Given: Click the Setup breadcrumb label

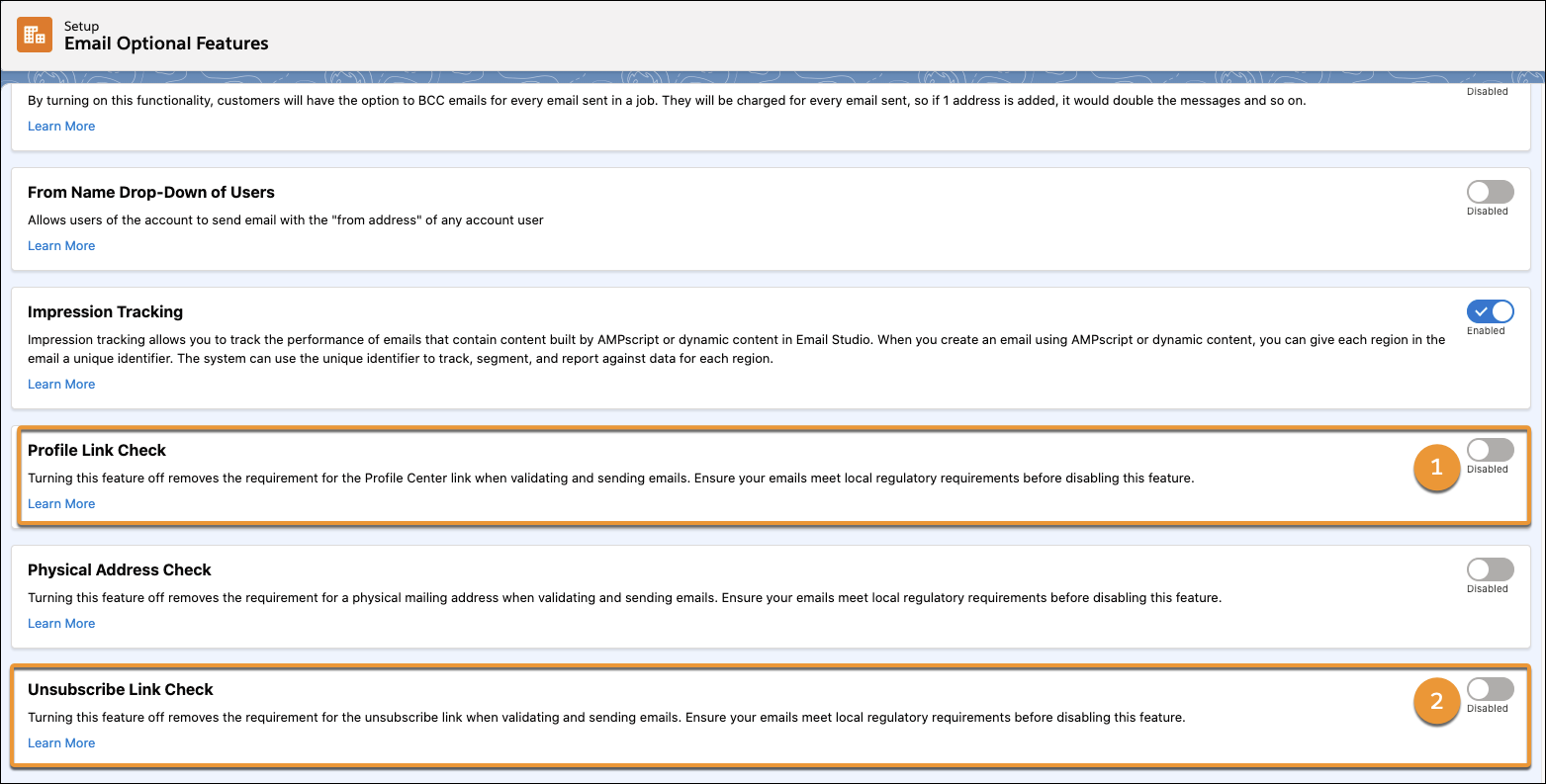Looking at the screenshot, I should 82,26.
